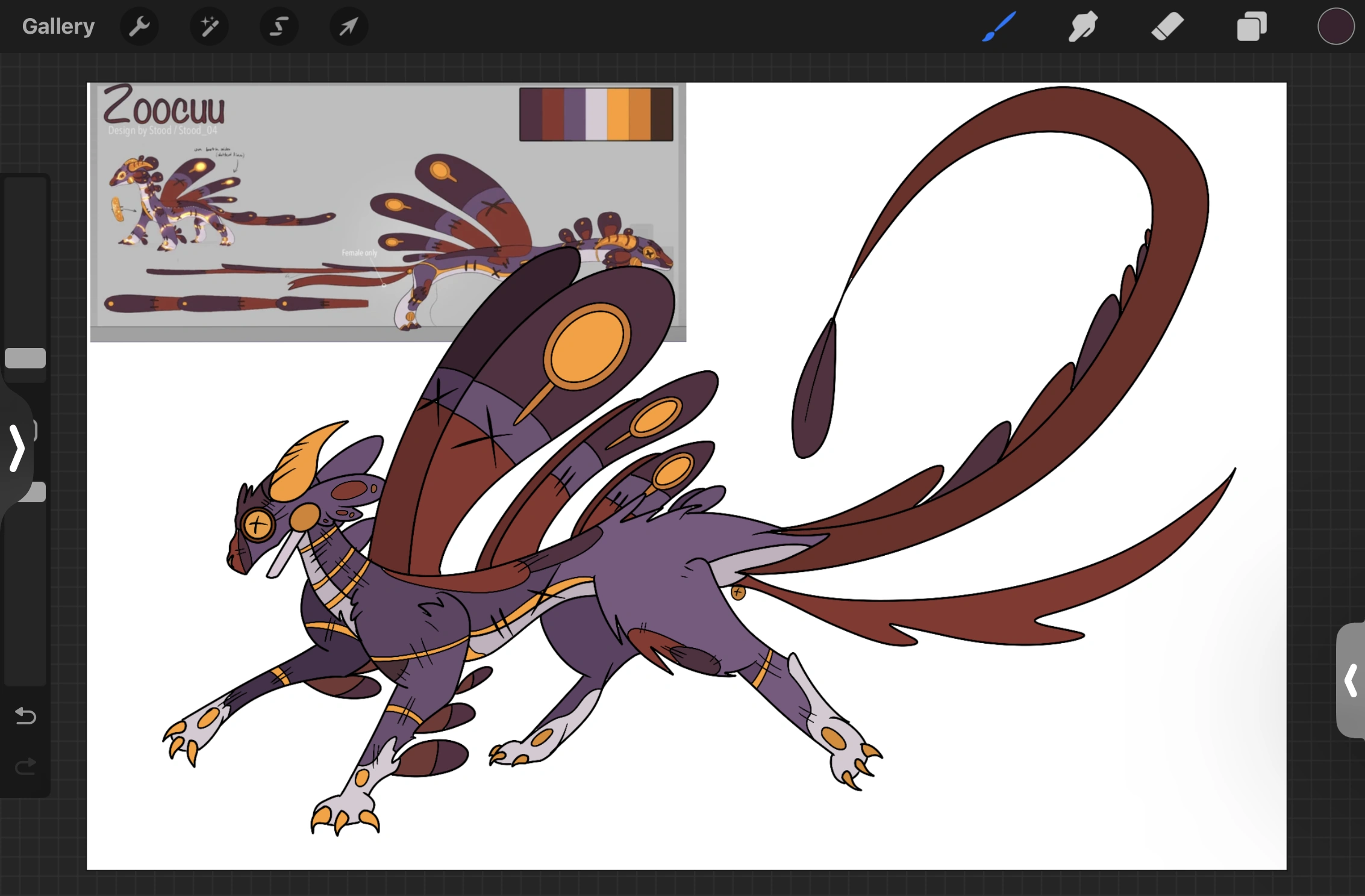Undo the last stroke

(25, 717)
